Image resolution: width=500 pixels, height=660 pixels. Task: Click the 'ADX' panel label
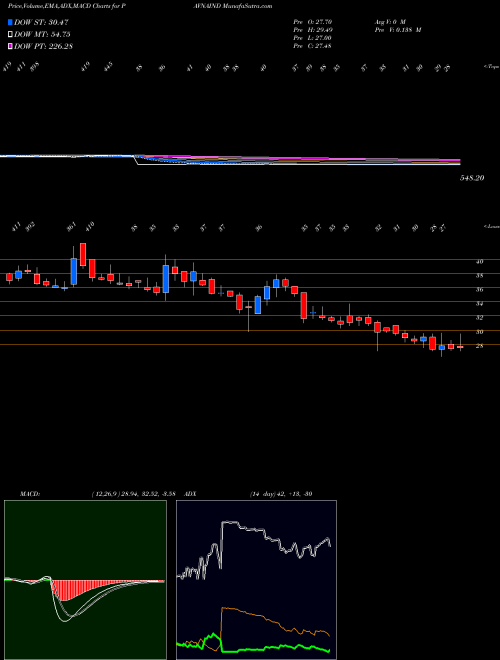click(x=190, y=494)
